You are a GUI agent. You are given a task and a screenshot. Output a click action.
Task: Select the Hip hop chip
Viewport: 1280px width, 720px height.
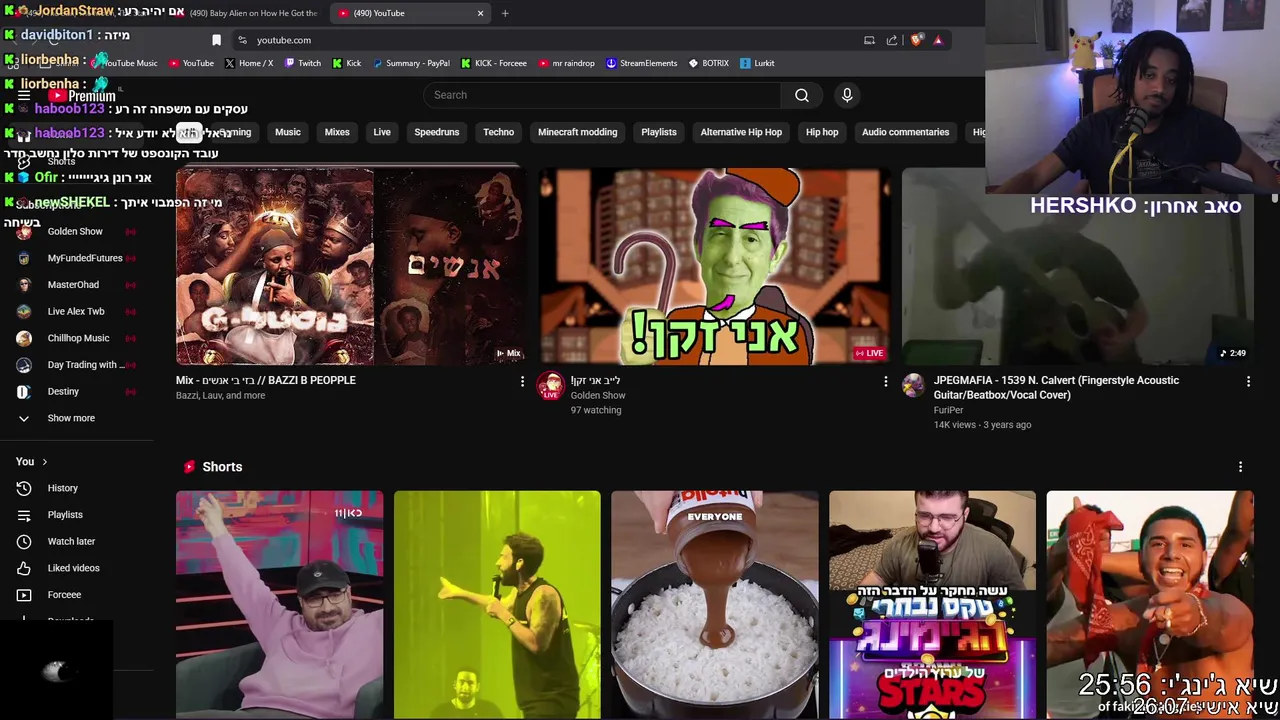pyautogui.click(x=822, y=132)
